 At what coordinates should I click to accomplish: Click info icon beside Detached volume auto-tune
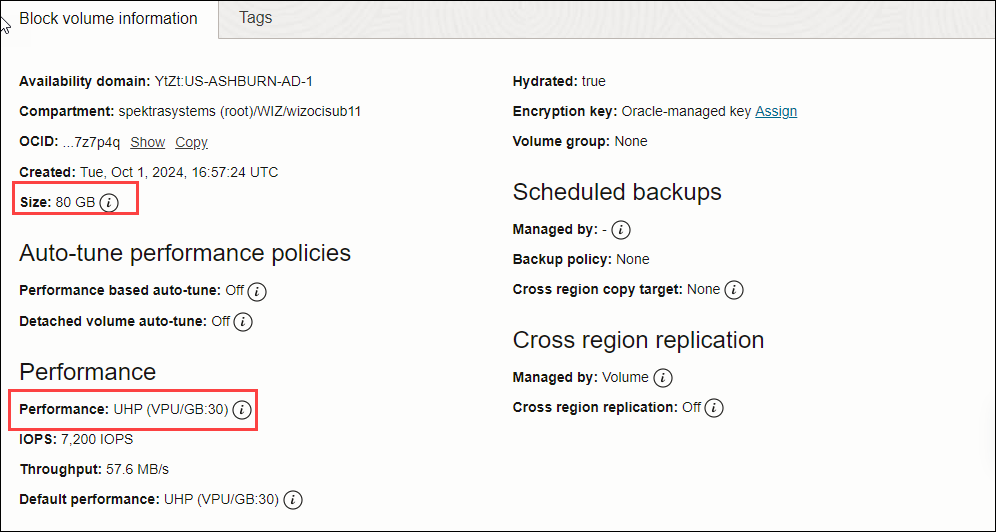point(243,322)
